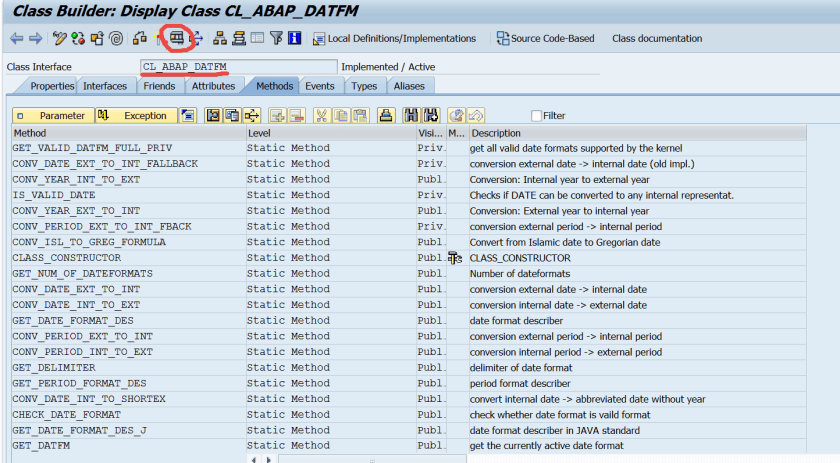Click the cut scissors icon

click(x=322, y=116)
